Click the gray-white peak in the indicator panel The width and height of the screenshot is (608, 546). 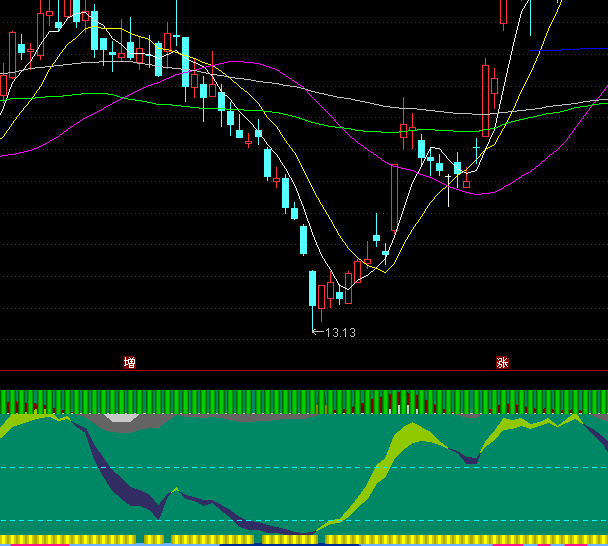[123, 419]
